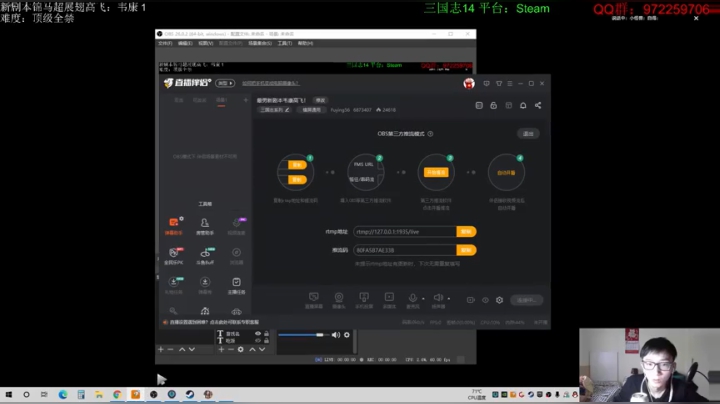
Task: Add the camera (摄像头) source
Action: click(339, 300)
